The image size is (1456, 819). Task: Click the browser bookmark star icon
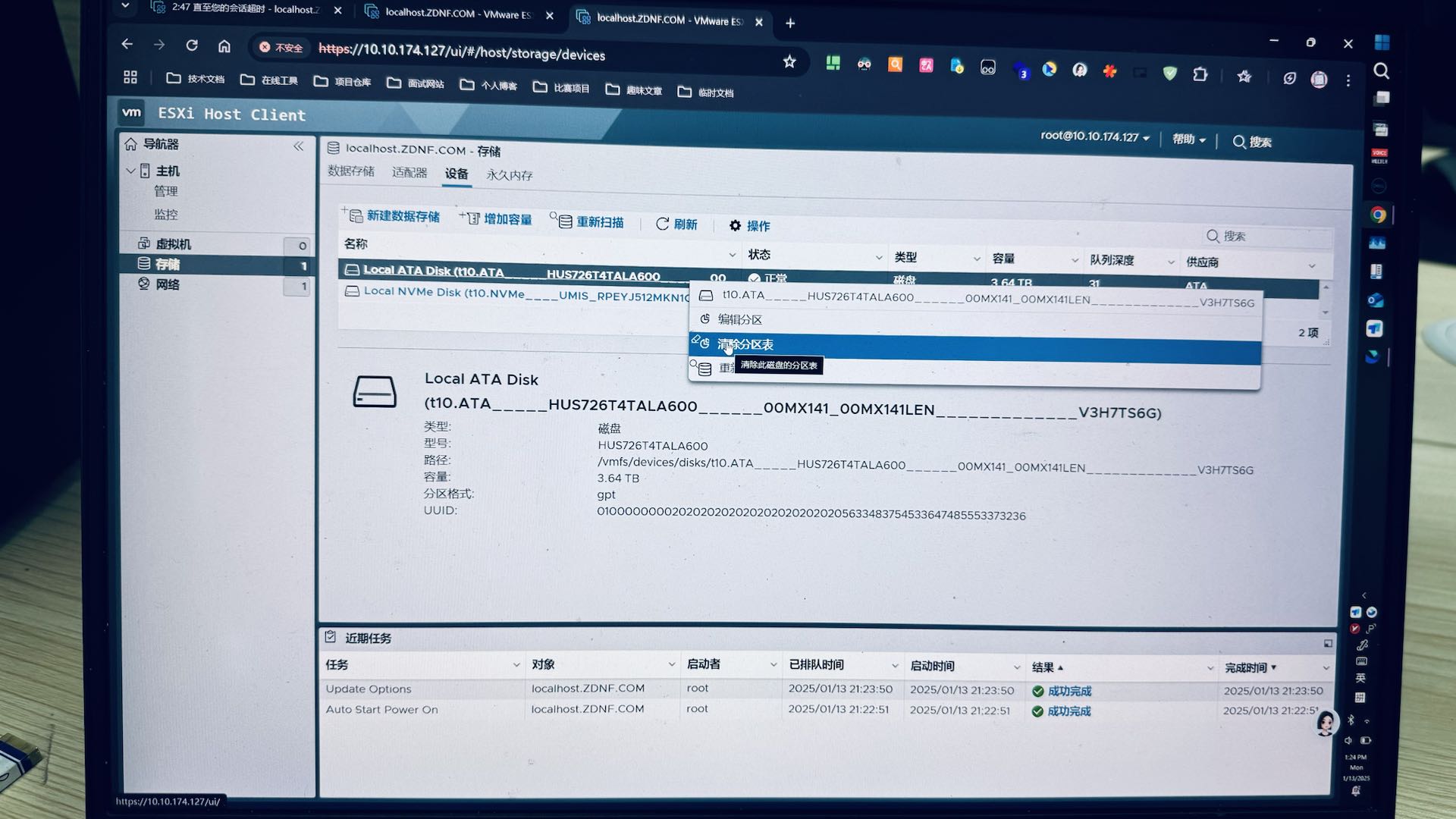(x=789, y=62)
